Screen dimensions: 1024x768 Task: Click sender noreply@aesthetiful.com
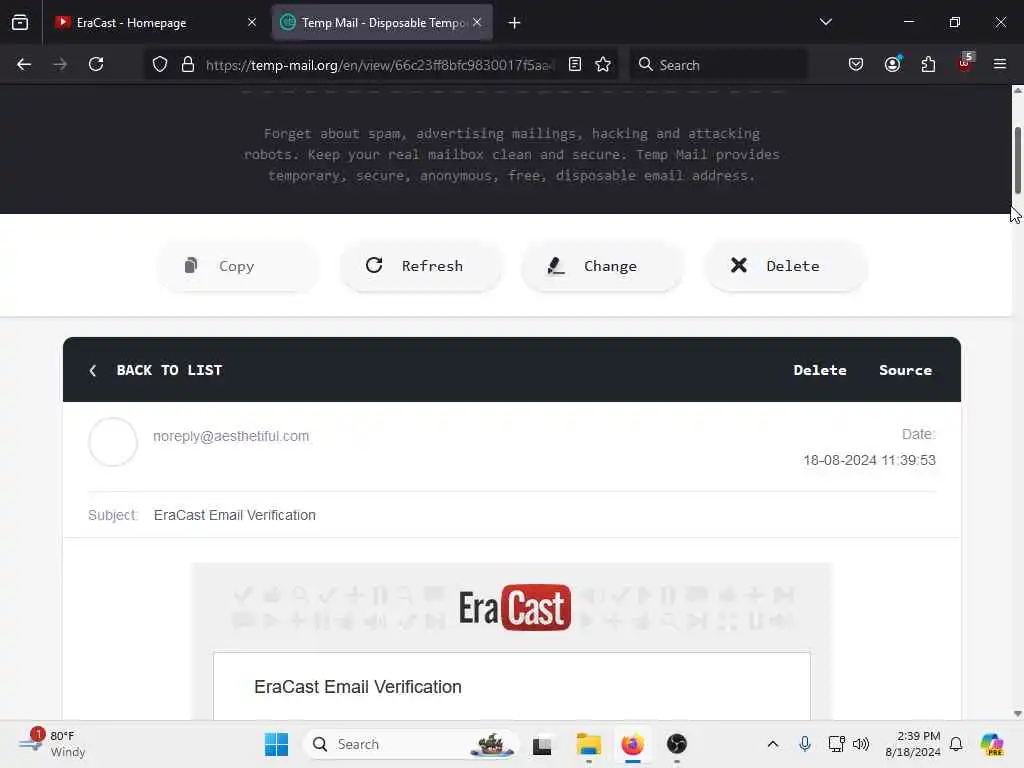click(231, 436)
